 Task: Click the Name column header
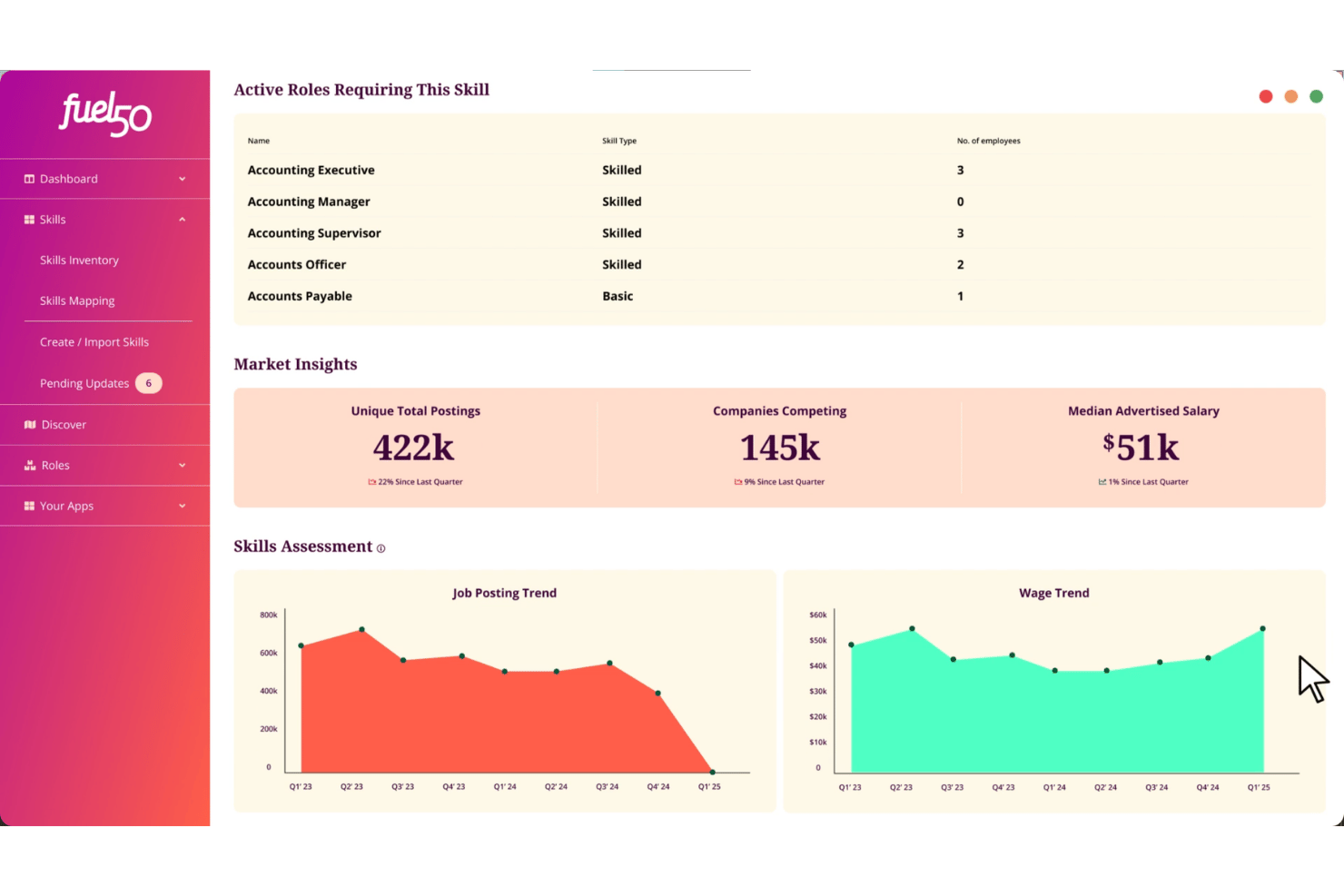(259, 141)
